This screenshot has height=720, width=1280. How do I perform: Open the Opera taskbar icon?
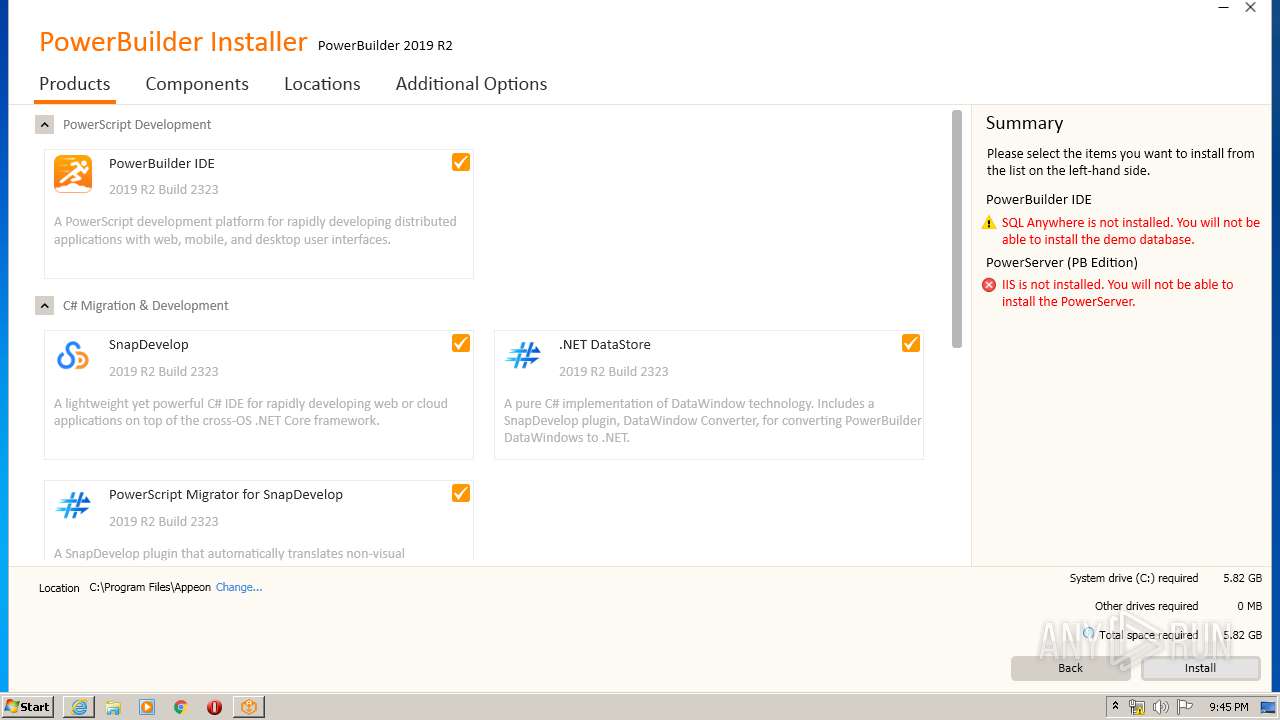tap(214, 707)
